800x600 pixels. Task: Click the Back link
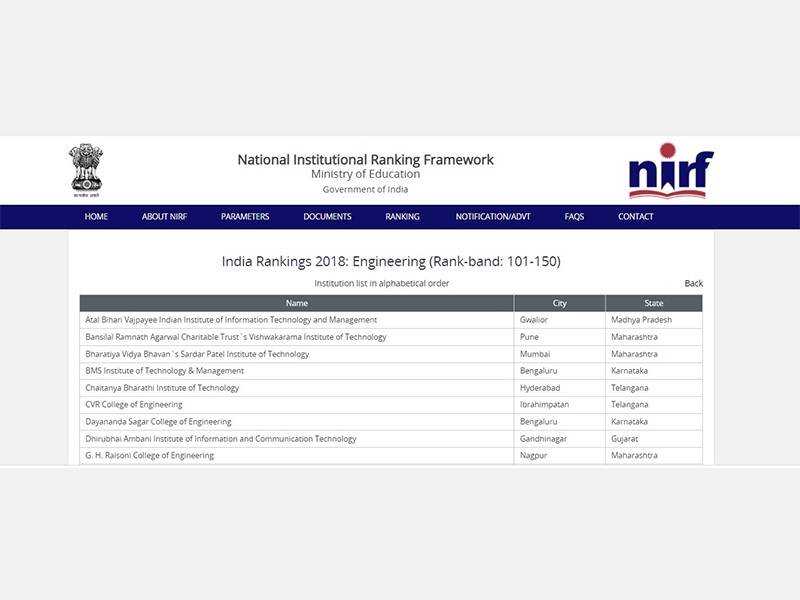(693, 283)
